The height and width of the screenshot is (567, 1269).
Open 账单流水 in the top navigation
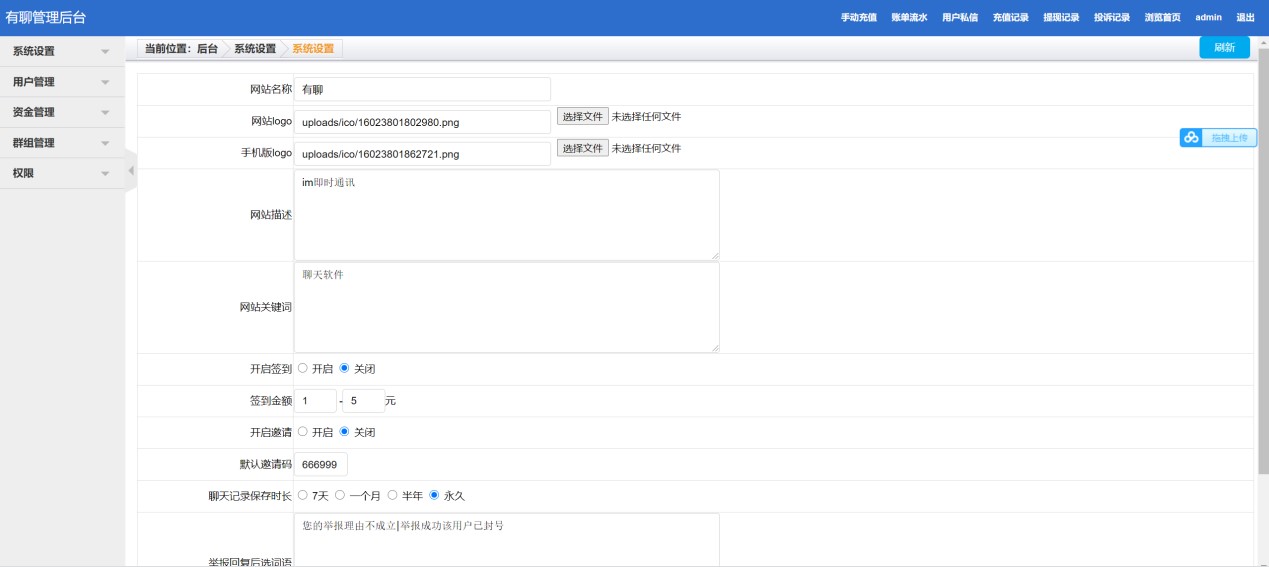(x=909, y=18)
